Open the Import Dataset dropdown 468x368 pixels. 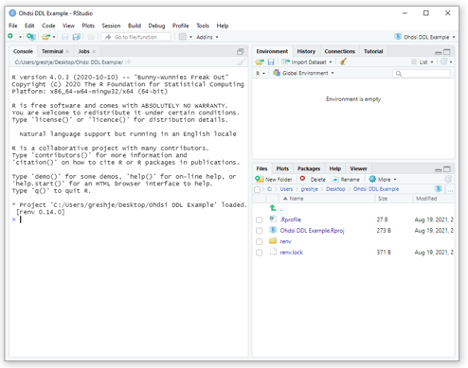point(307,62)
